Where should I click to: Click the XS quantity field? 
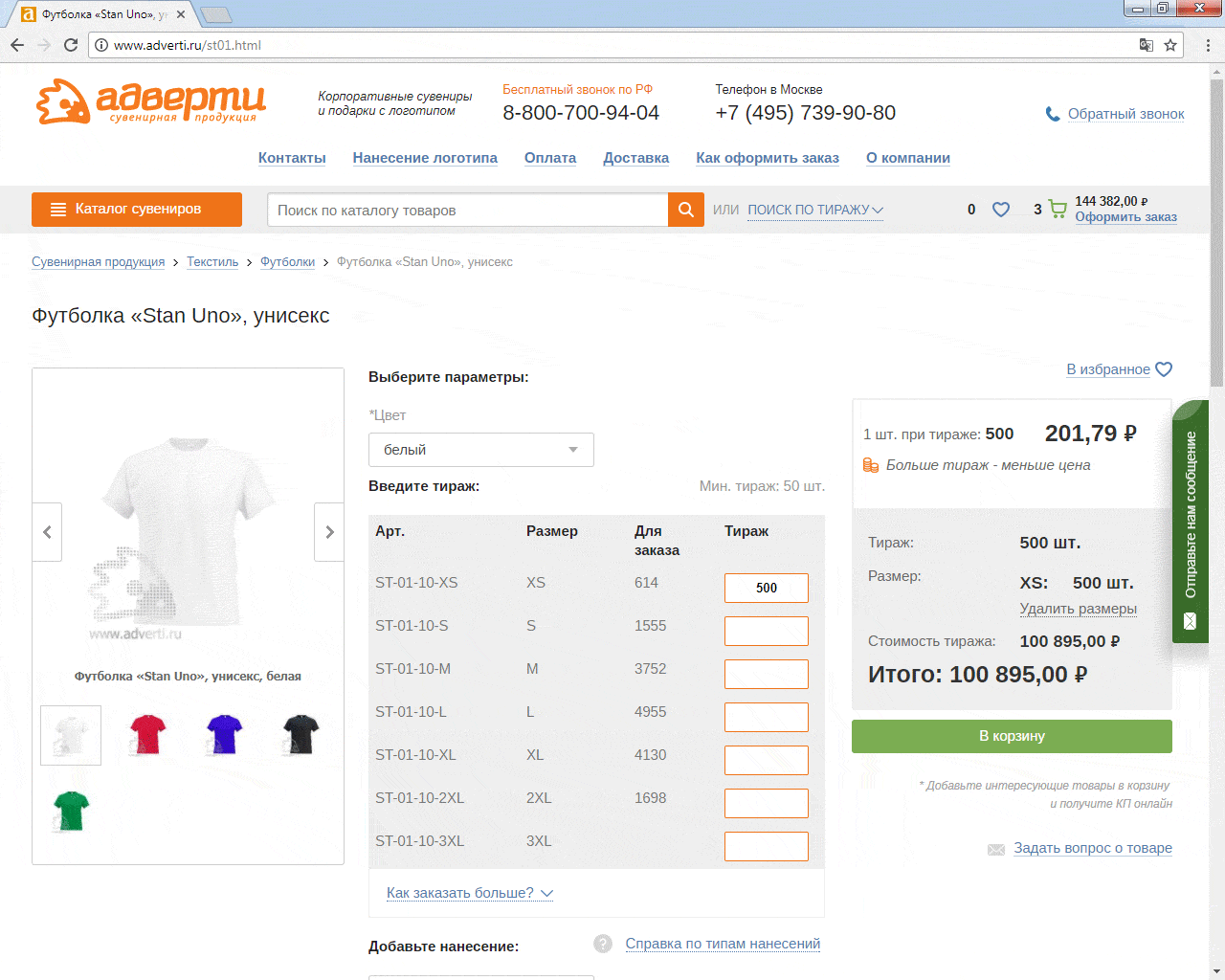point(767,588)
